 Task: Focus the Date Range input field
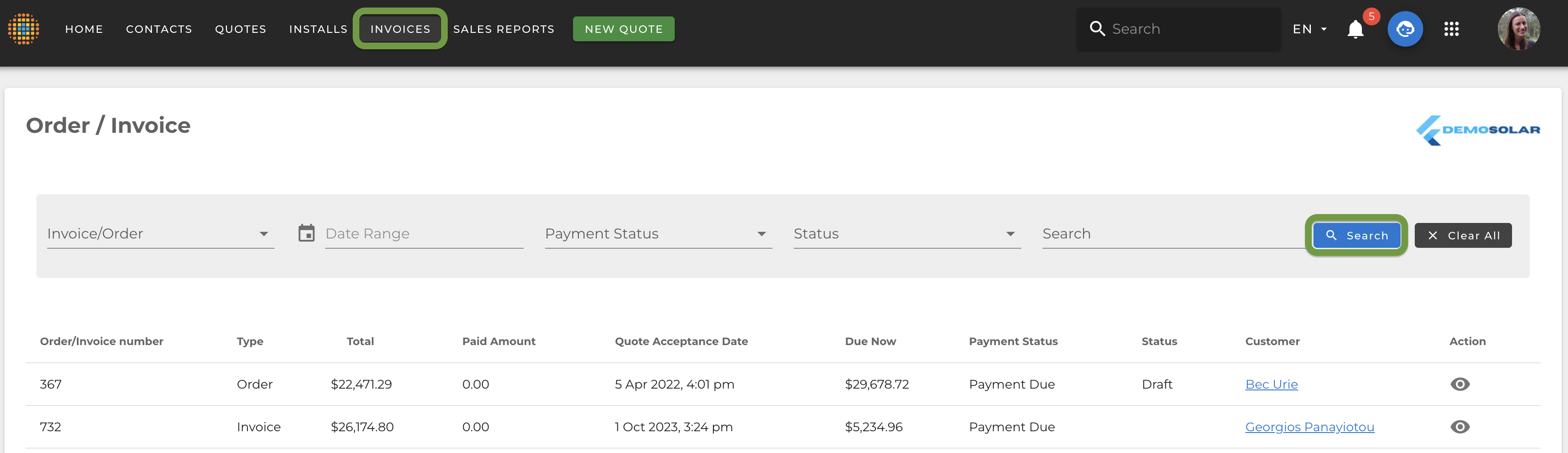[424, 234]
